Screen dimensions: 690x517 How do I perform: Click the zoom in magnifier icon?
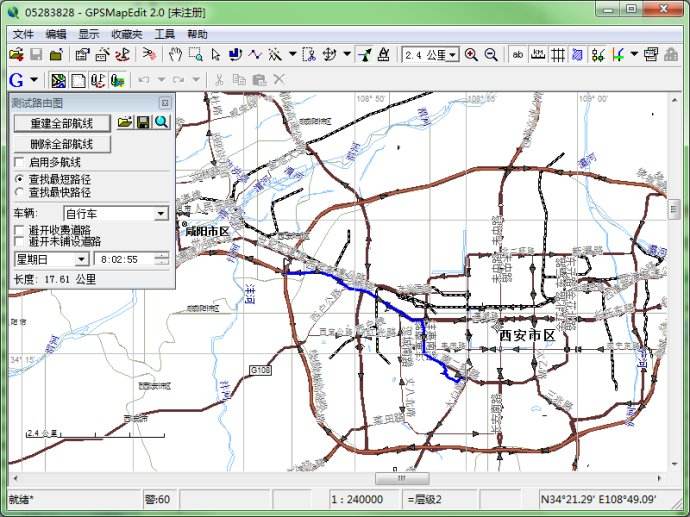(471, 55)
